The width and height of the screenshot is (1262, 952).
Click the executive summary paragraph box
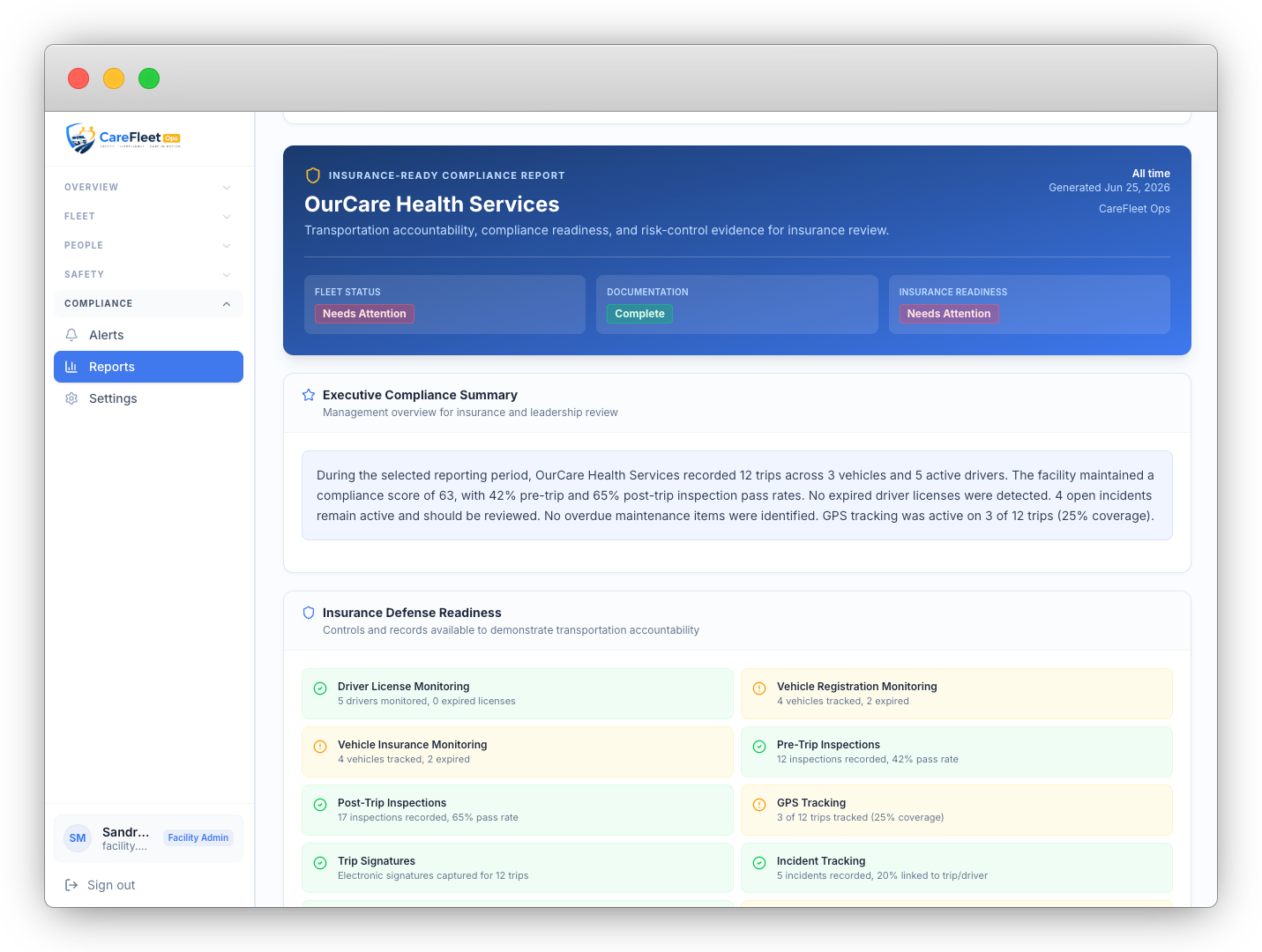(x=737, y=495)
